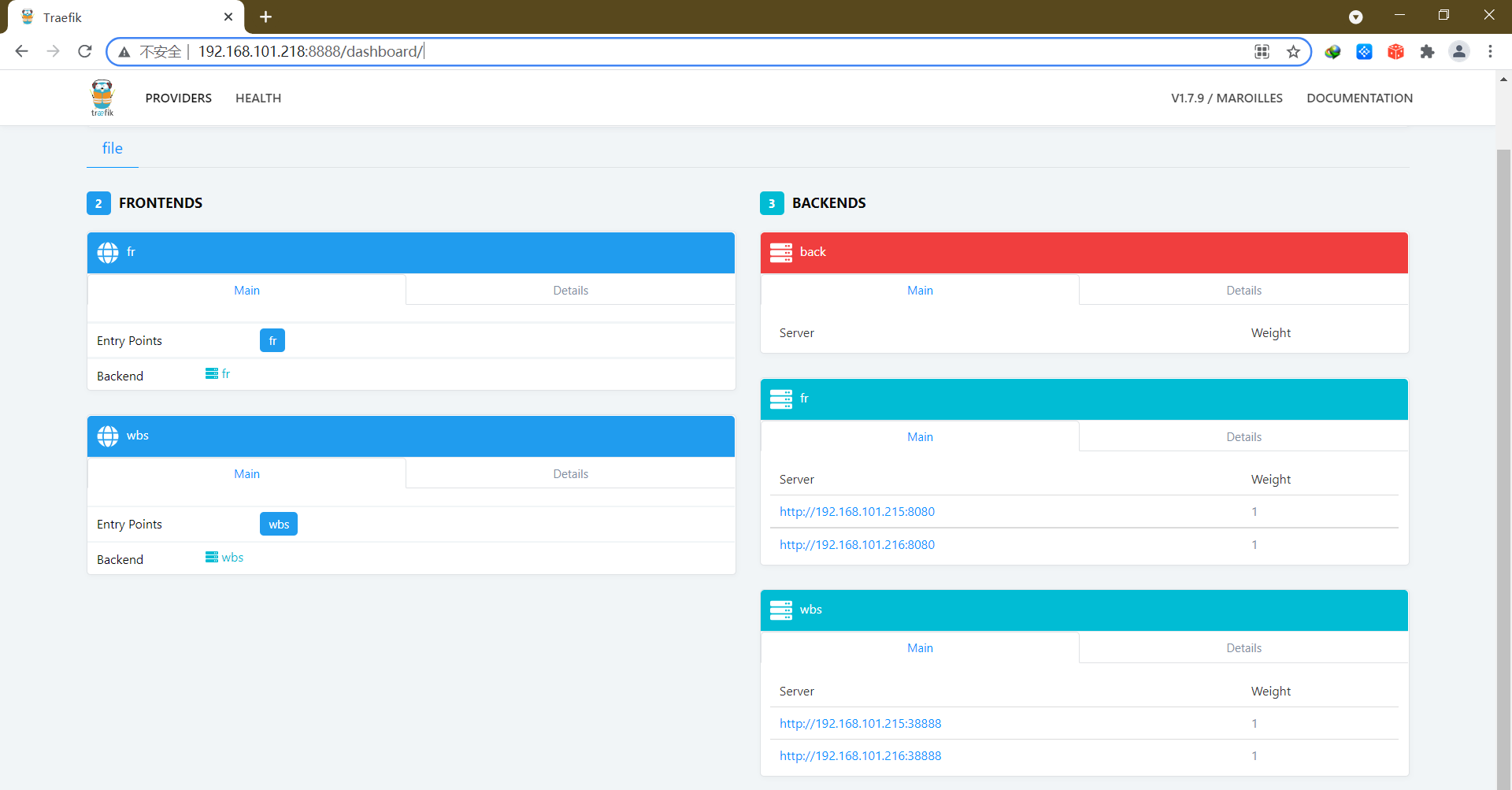This screenshot has height=790, width=1512.
Task: Switch to Details tab on the back backend
Action: [x=1243, y=290]
